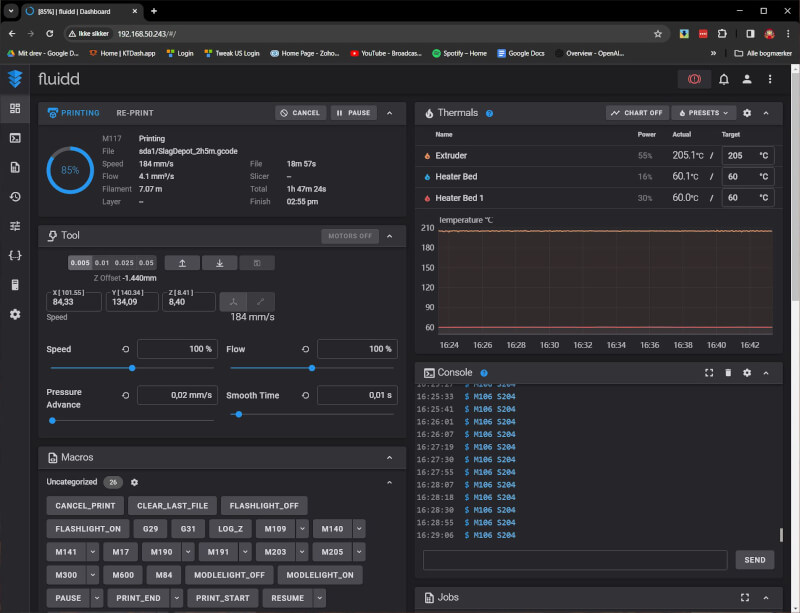This screenshot has height=613, width=800.
Task: Switch to the Re-Print tab
Action: pos(135,113)
